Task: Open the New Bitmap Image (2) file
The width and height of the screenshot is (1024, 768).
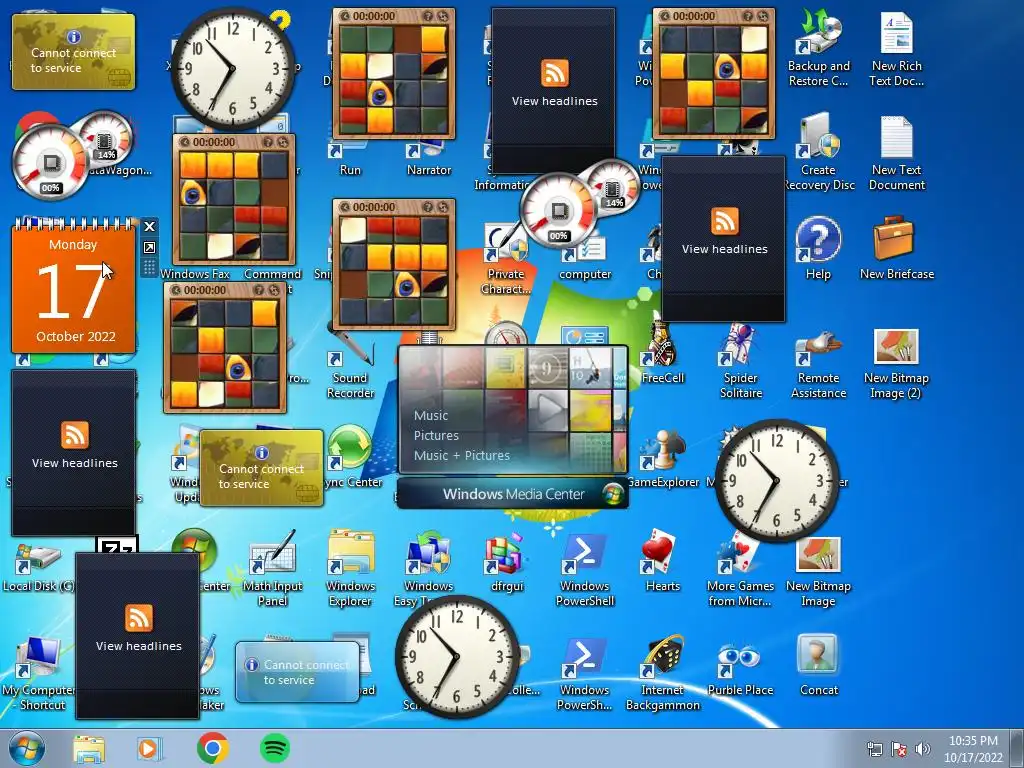Action: pos(896,362)
